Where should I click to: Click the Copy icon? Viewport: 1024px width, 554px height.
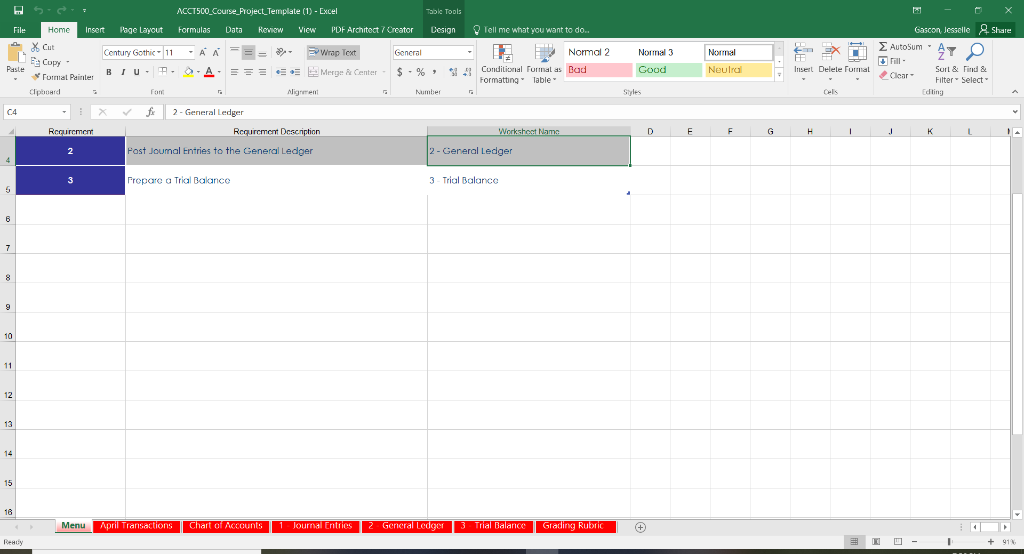click(x=35, y=62)
